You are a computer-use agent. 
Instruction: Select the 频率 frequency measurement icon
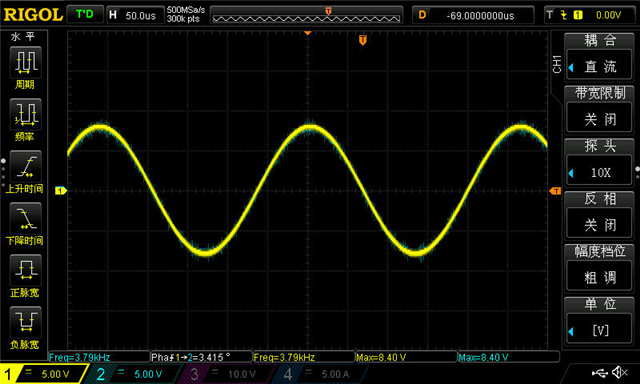coord(25,115)
